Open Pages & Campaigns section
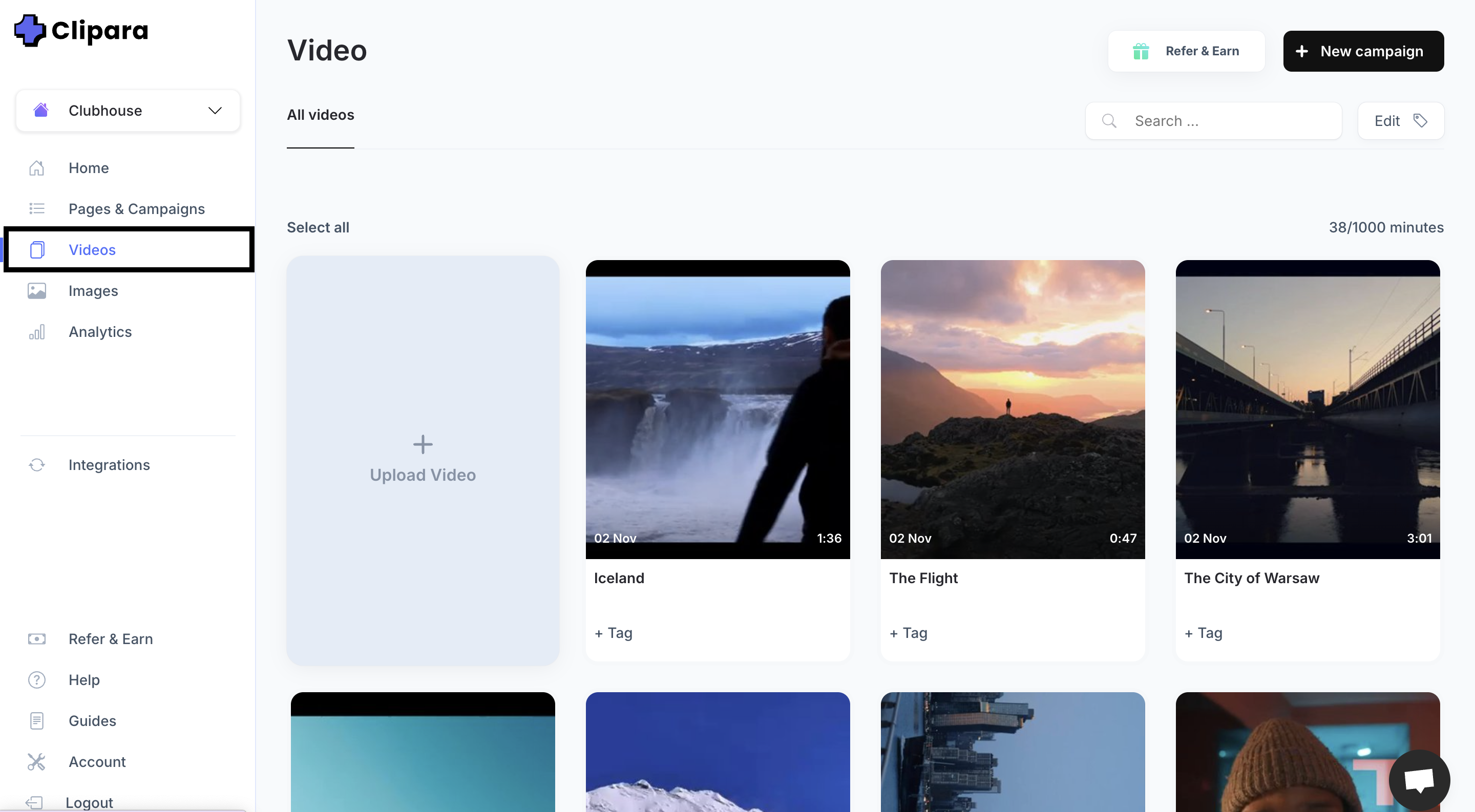 [x=136, y=209]
